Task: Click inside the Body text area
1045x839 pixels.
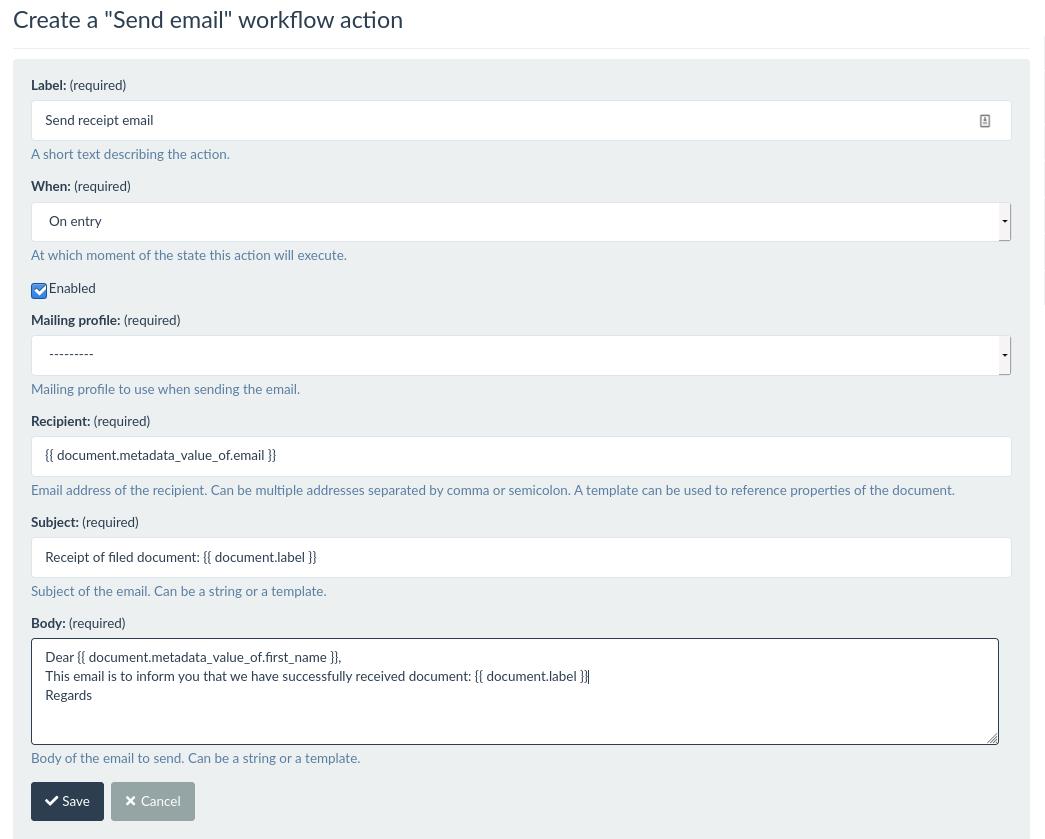Action: coord(515,691)
